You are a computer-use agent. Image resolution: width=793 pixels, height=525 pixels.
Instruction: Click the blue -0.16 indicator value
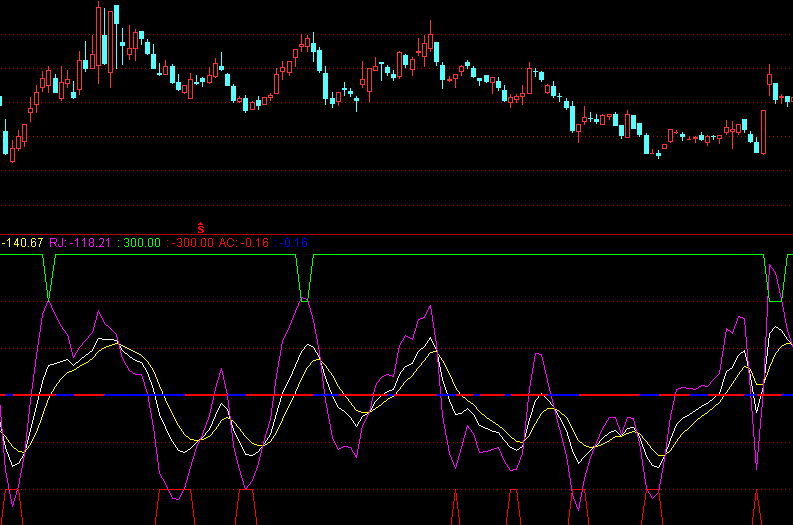pos(294,243)
